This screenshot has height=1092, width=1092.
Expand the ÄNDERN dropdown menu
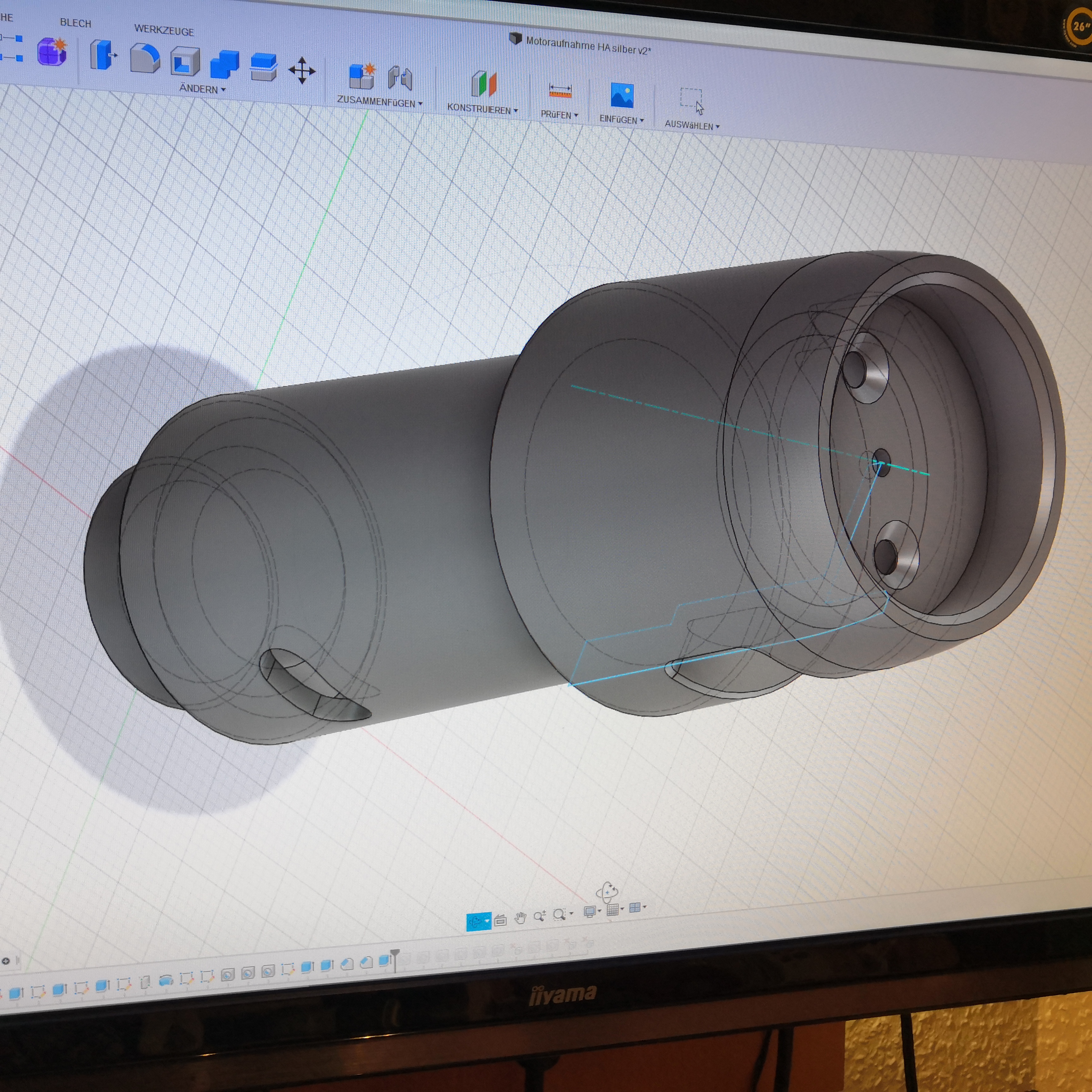click(202, 89)
